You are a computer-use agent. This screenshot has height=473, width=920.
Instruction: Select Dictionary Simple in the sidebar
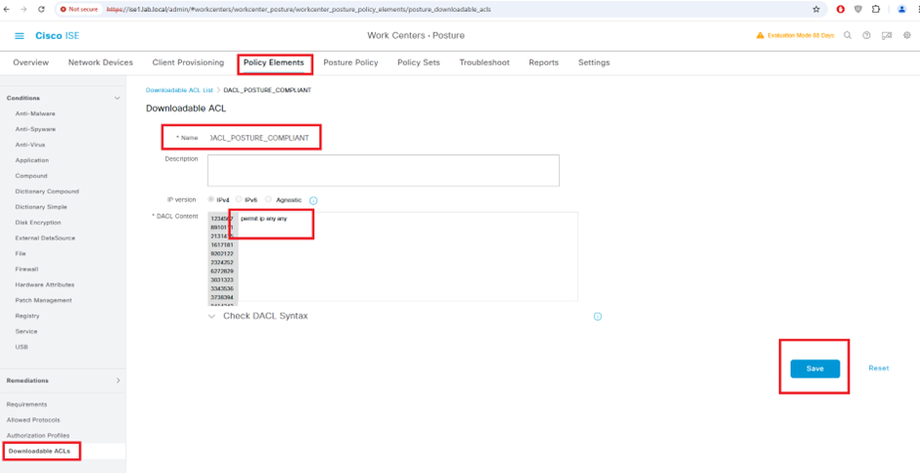(41, 207)
